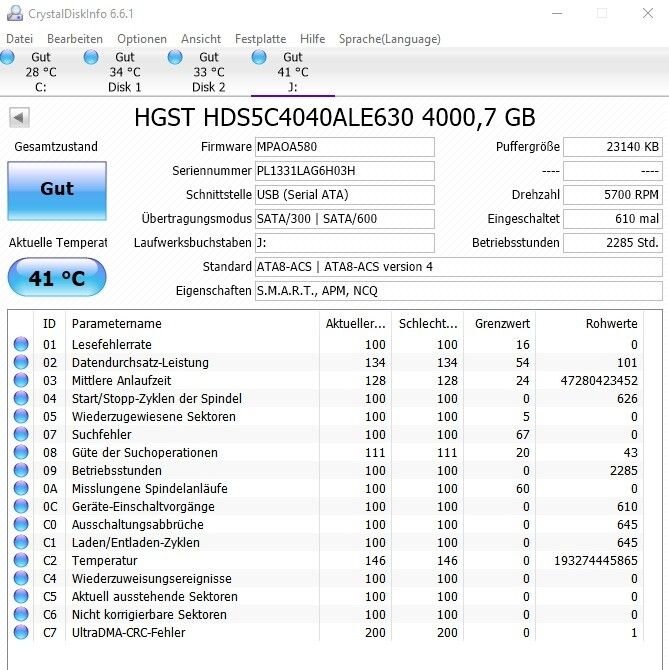Screen dimensions: 669x670
Task: Click status orb for UltraDMA-CRC-Fehler row
Action: [21, 632]
